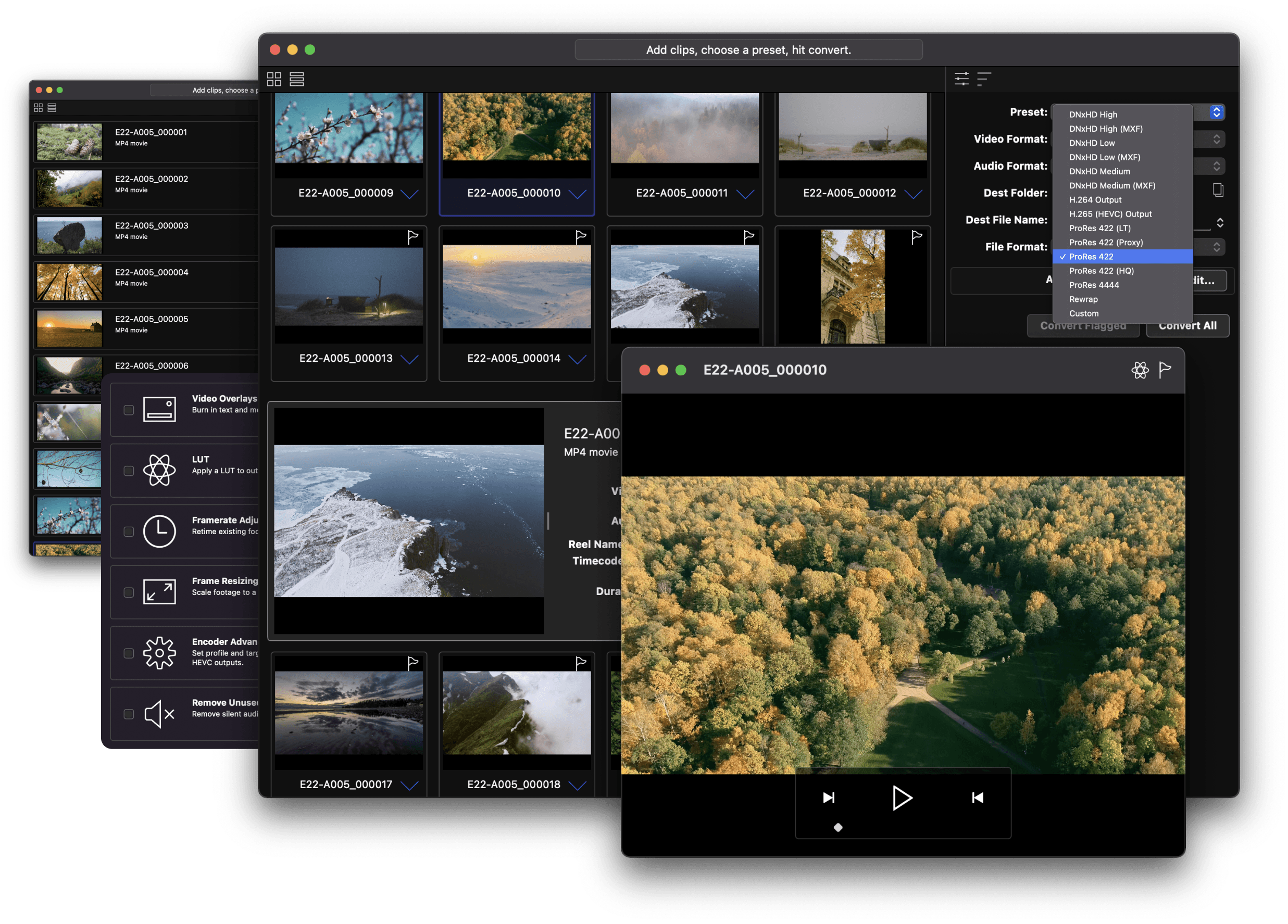
Task: Click the Frame Resizing arrows icon
Action: point(159,592)
